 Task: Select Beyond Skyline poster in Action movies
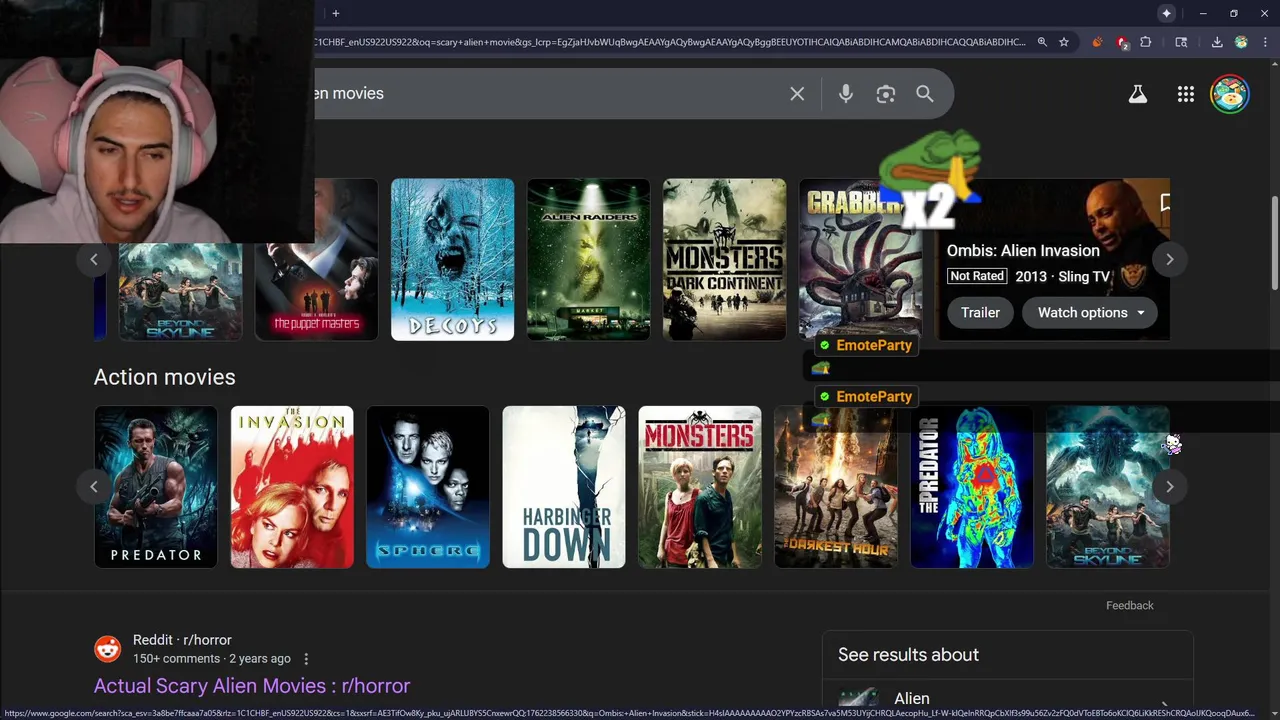[1108, 487]
